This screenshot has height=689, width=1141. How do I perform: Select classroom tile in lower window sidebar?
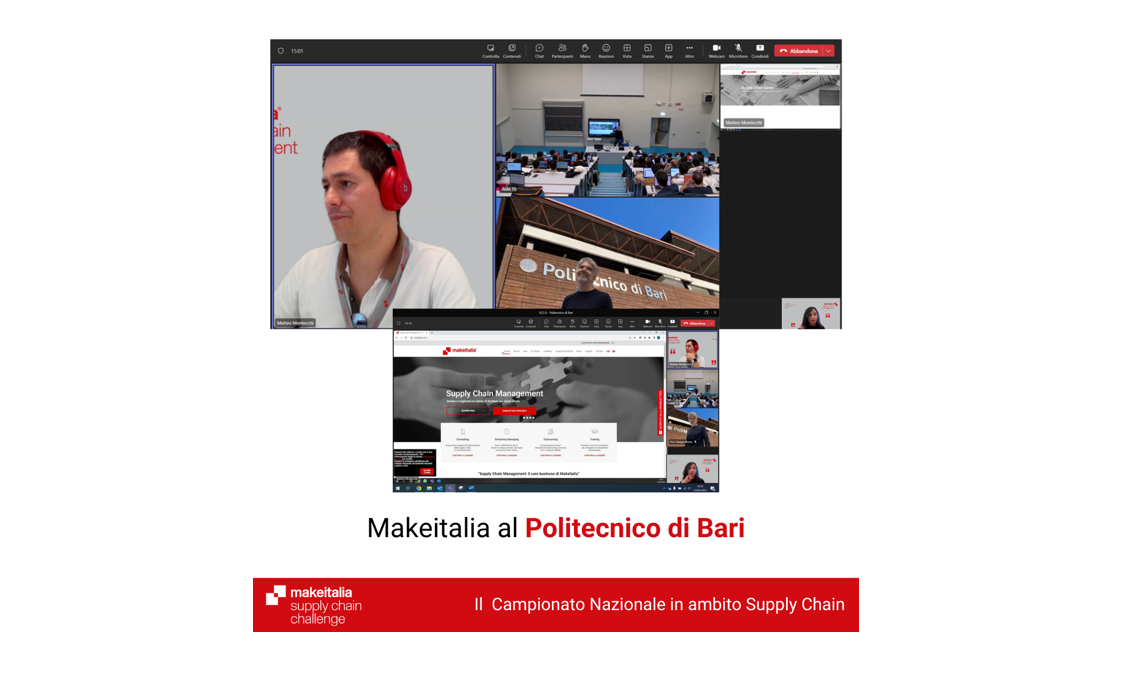(693, 387)
